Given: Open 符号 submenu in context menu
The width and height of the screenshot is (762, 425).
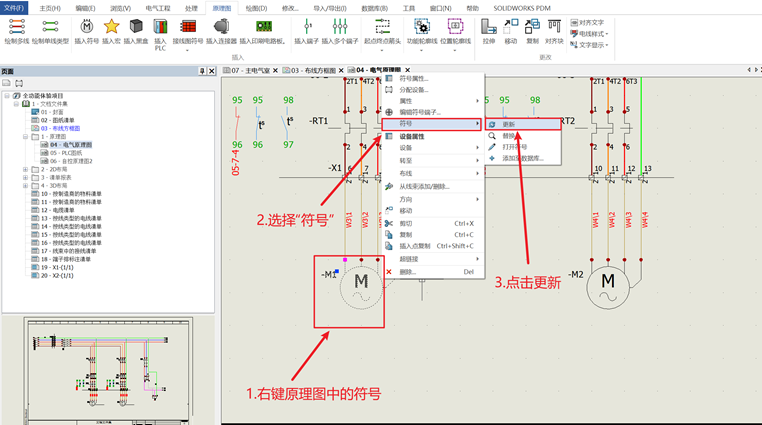Looking at the screenshot, I should pos(432,124).
